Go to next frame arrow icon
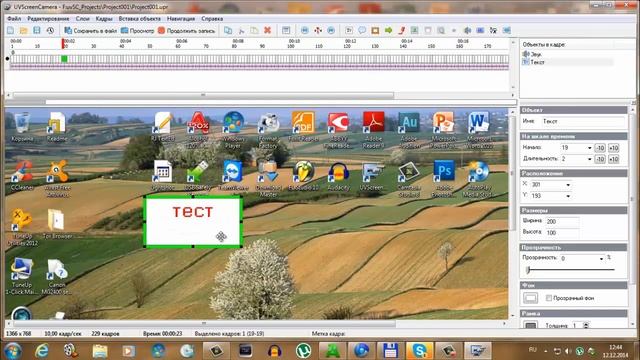 pyautogui.click(x=331, y=31)
